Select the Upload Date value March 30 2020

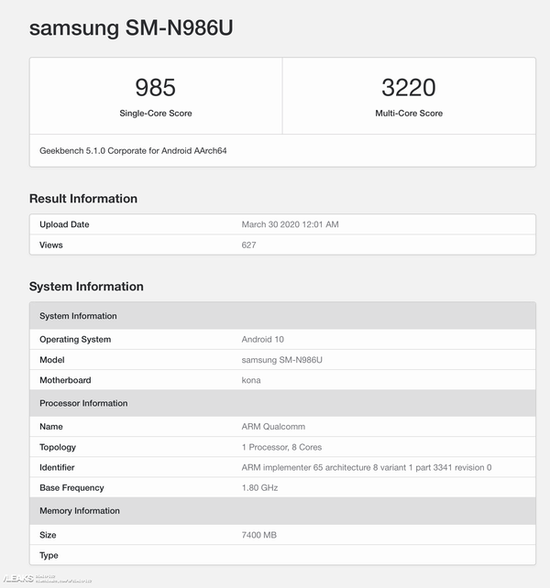pyautogui.click(x=290, y=224)
